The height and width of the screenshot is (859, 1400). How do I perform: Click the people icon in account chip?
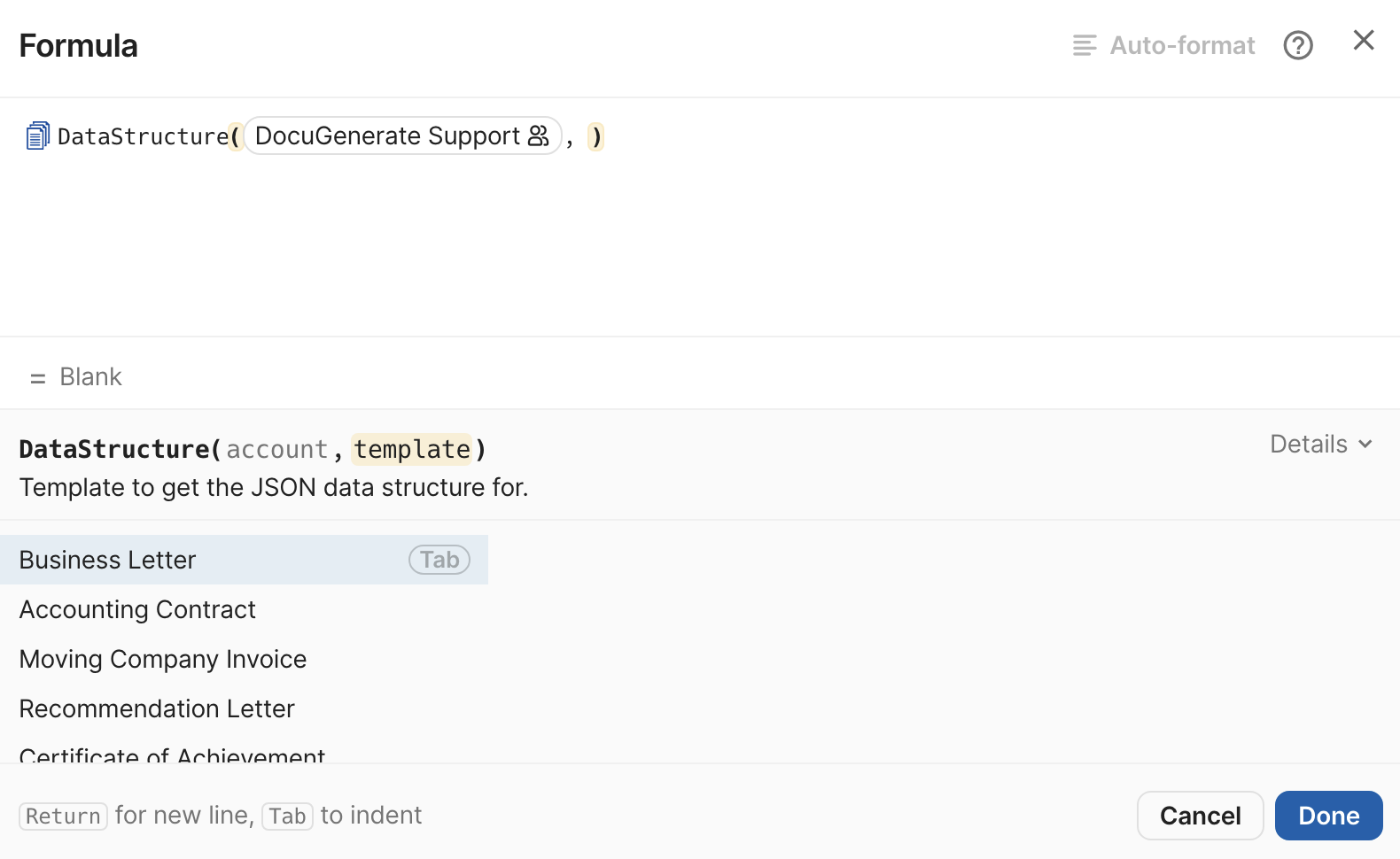[539, 136]
